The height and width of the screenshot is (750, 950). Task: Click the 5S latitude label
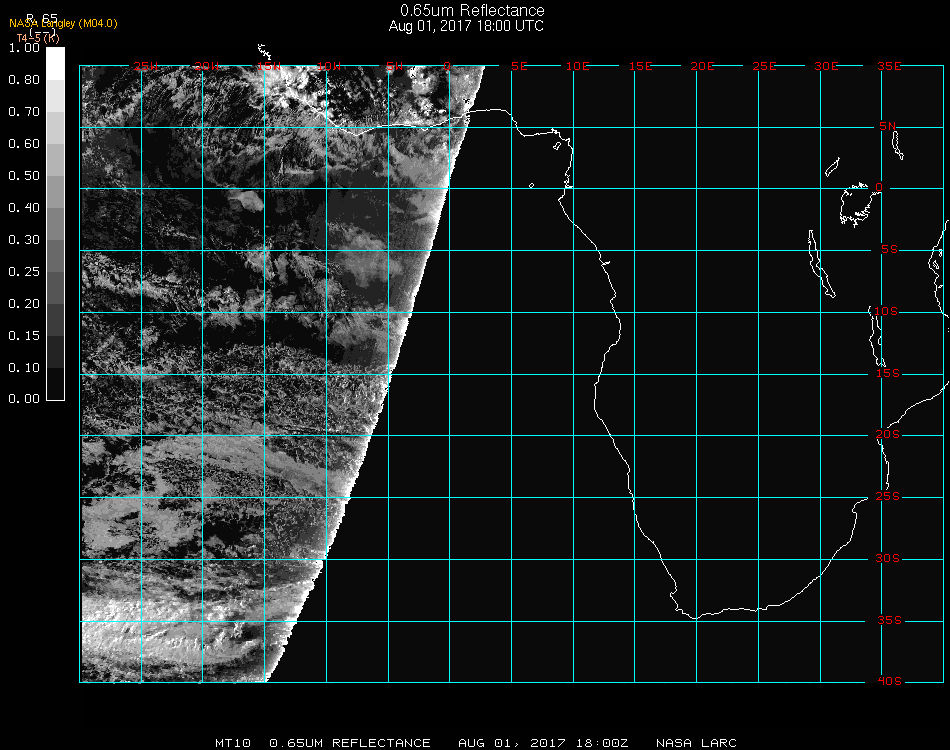click(889, 250)
